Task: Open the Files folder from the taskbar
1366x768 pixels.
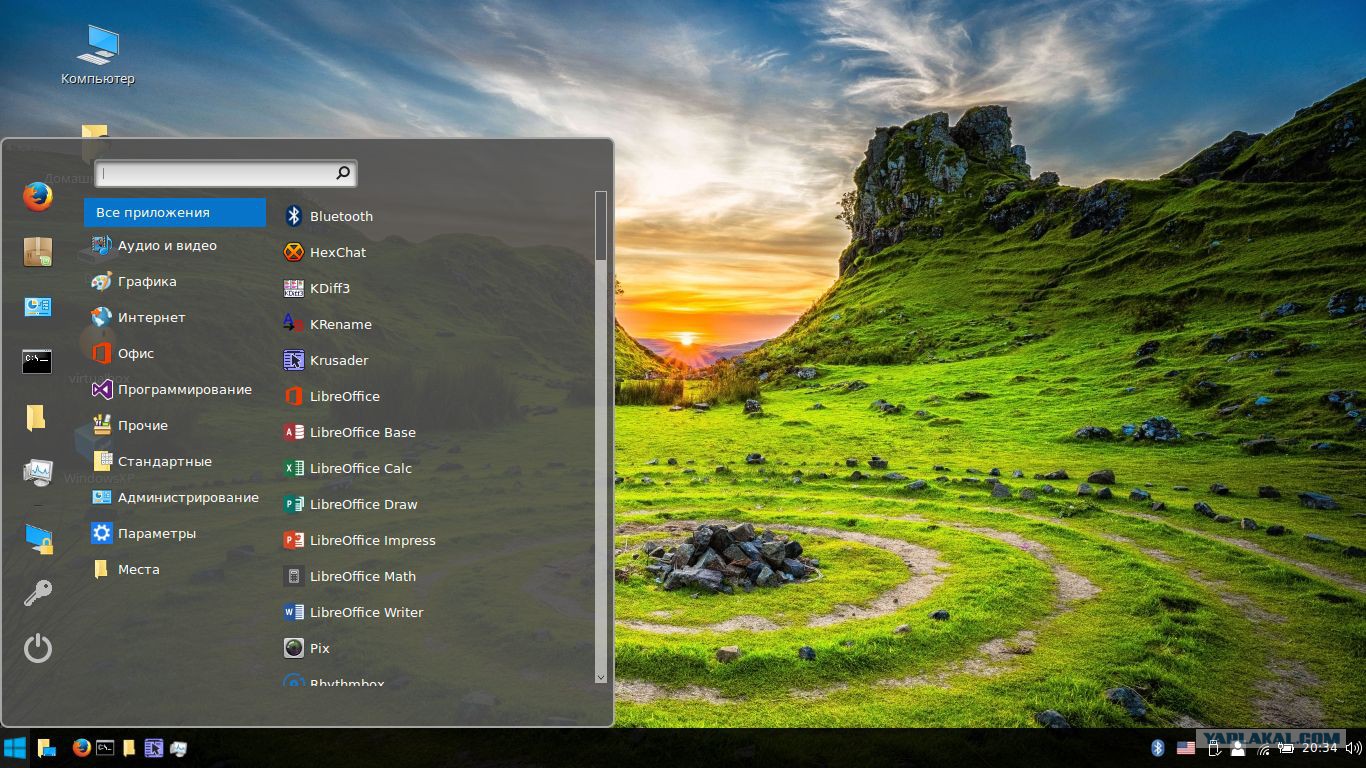Action: pos(129,748)
